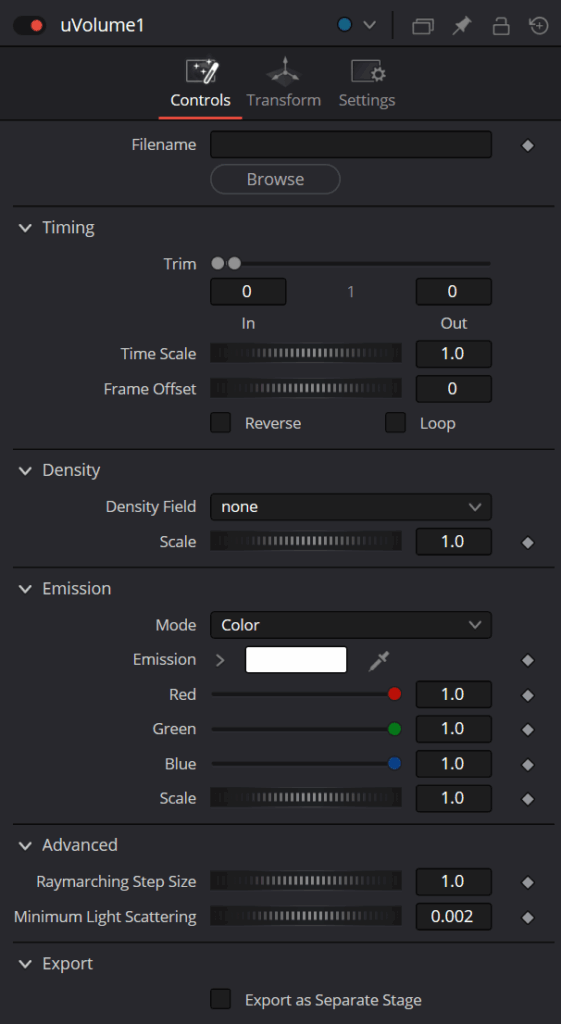
Task: Check Export as Separate Stage
Action: tap(221, 1000)
